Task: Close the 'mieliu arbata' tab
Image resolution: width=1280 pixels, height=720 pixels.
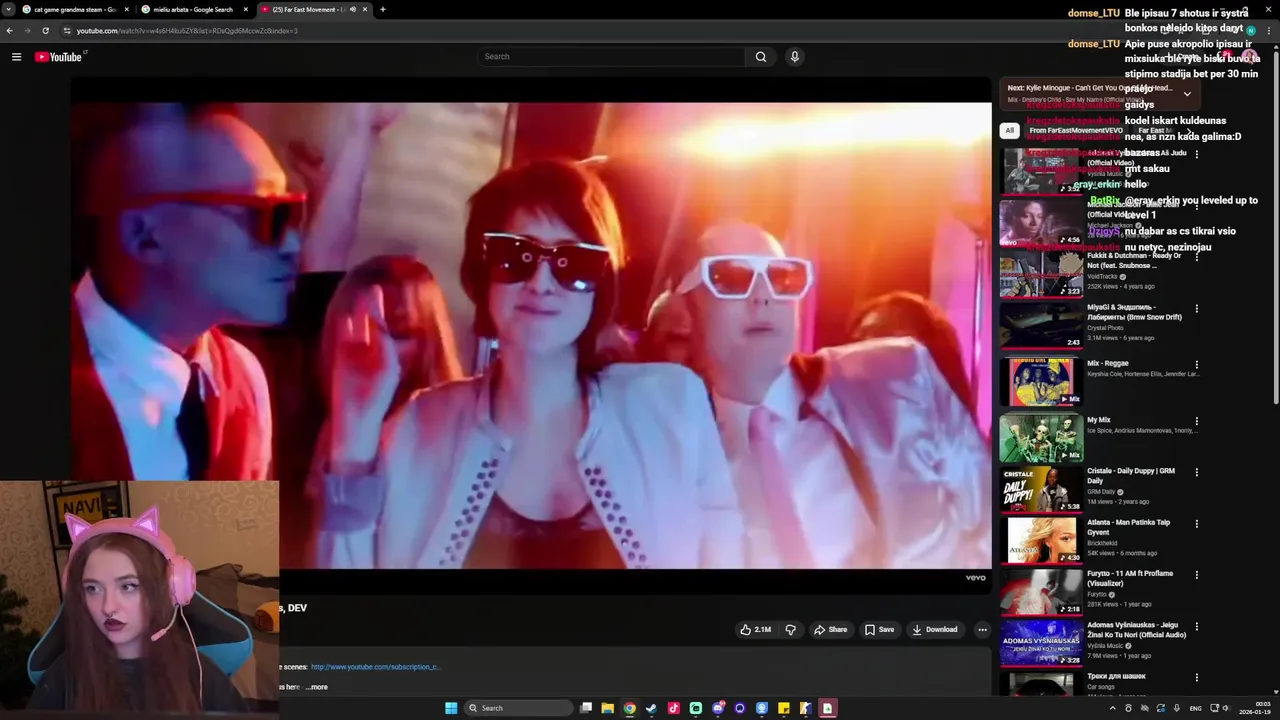Action: (245, 9)
